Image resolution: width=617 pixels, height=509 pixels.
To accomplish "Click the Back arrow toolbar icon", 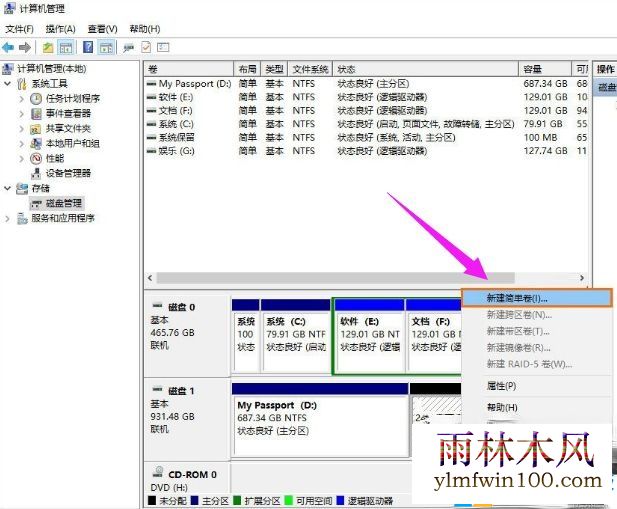I will pos(8,48).
